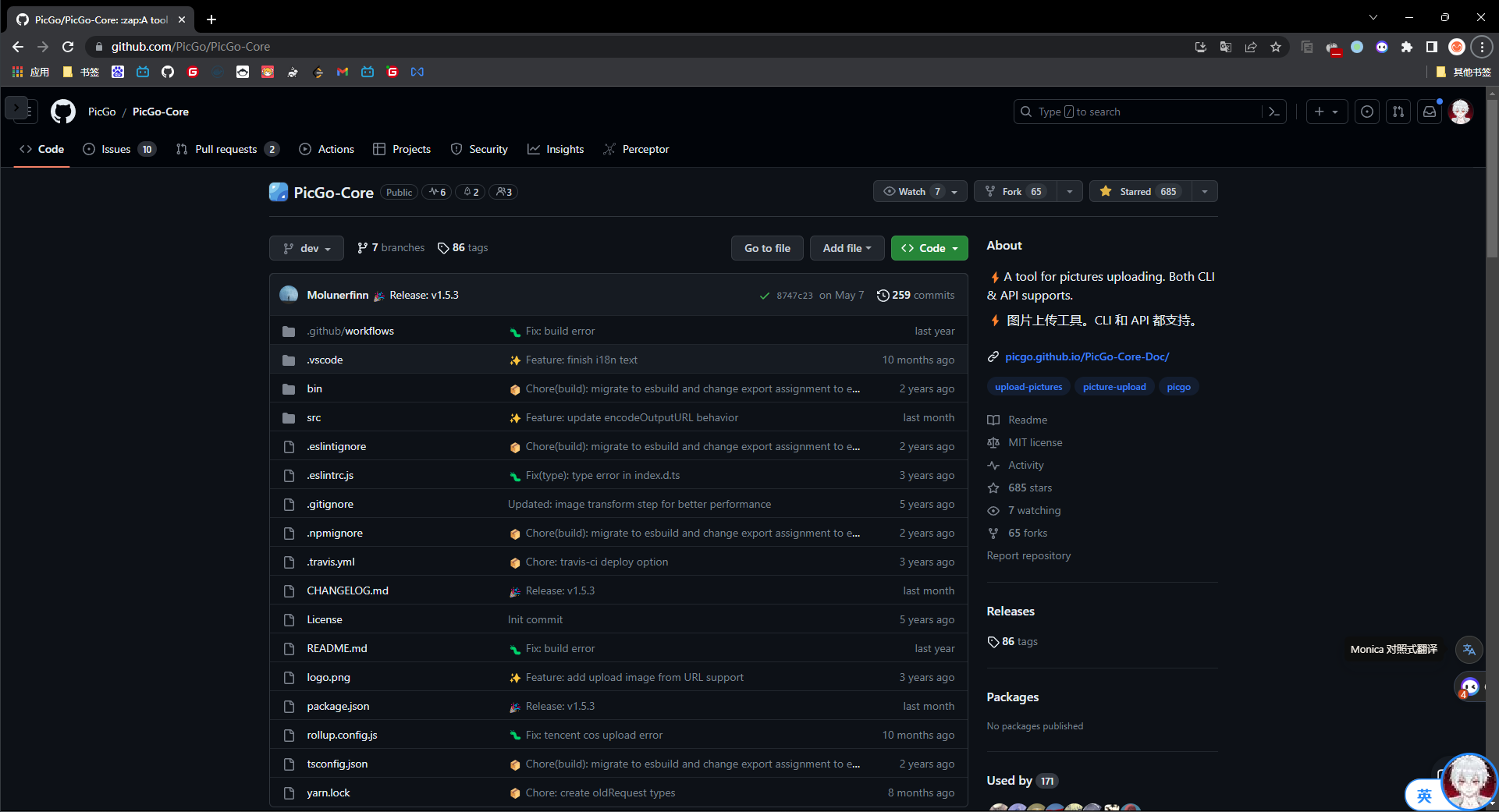Open the star lists dropdown arrow
The image size is (1499, 812).
(1205, 192)
